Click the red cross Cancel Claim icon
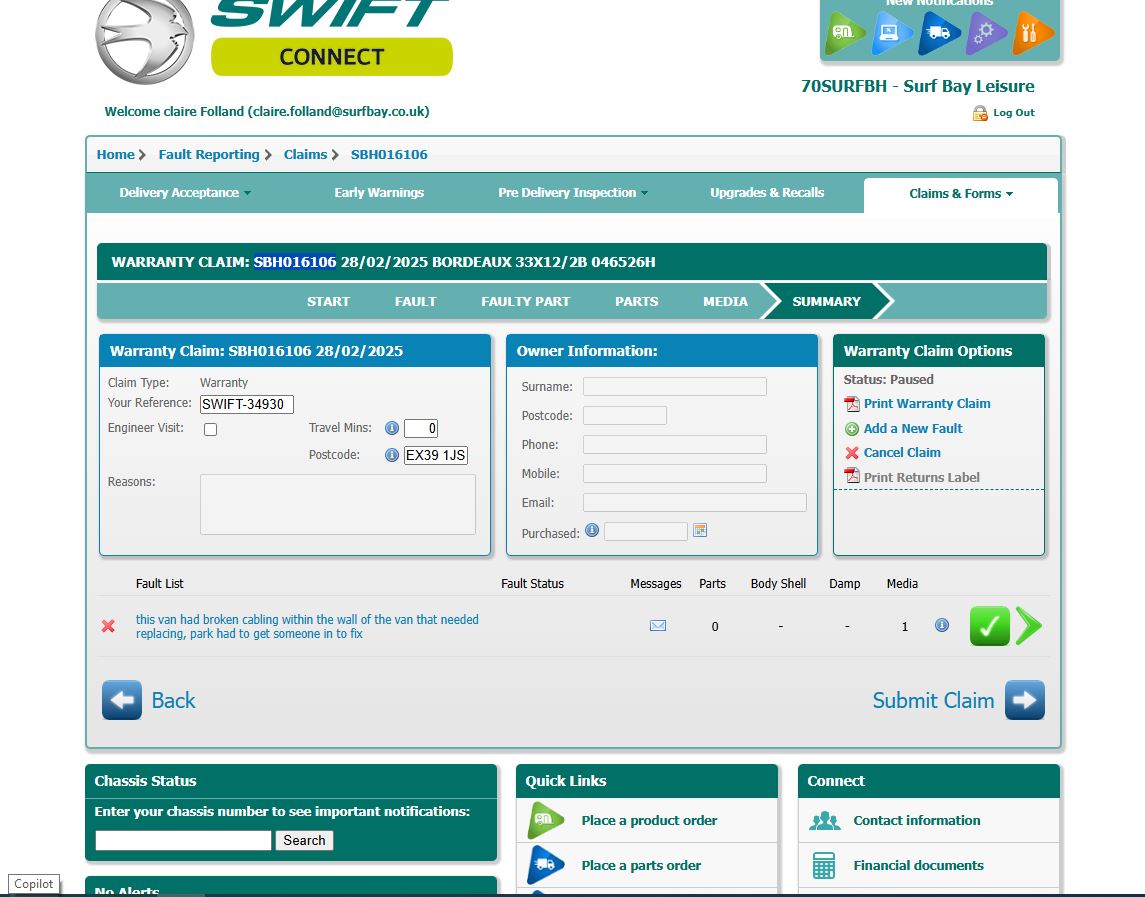The width and height of the screenshot is (1145, 897). (x=851, y=453)
